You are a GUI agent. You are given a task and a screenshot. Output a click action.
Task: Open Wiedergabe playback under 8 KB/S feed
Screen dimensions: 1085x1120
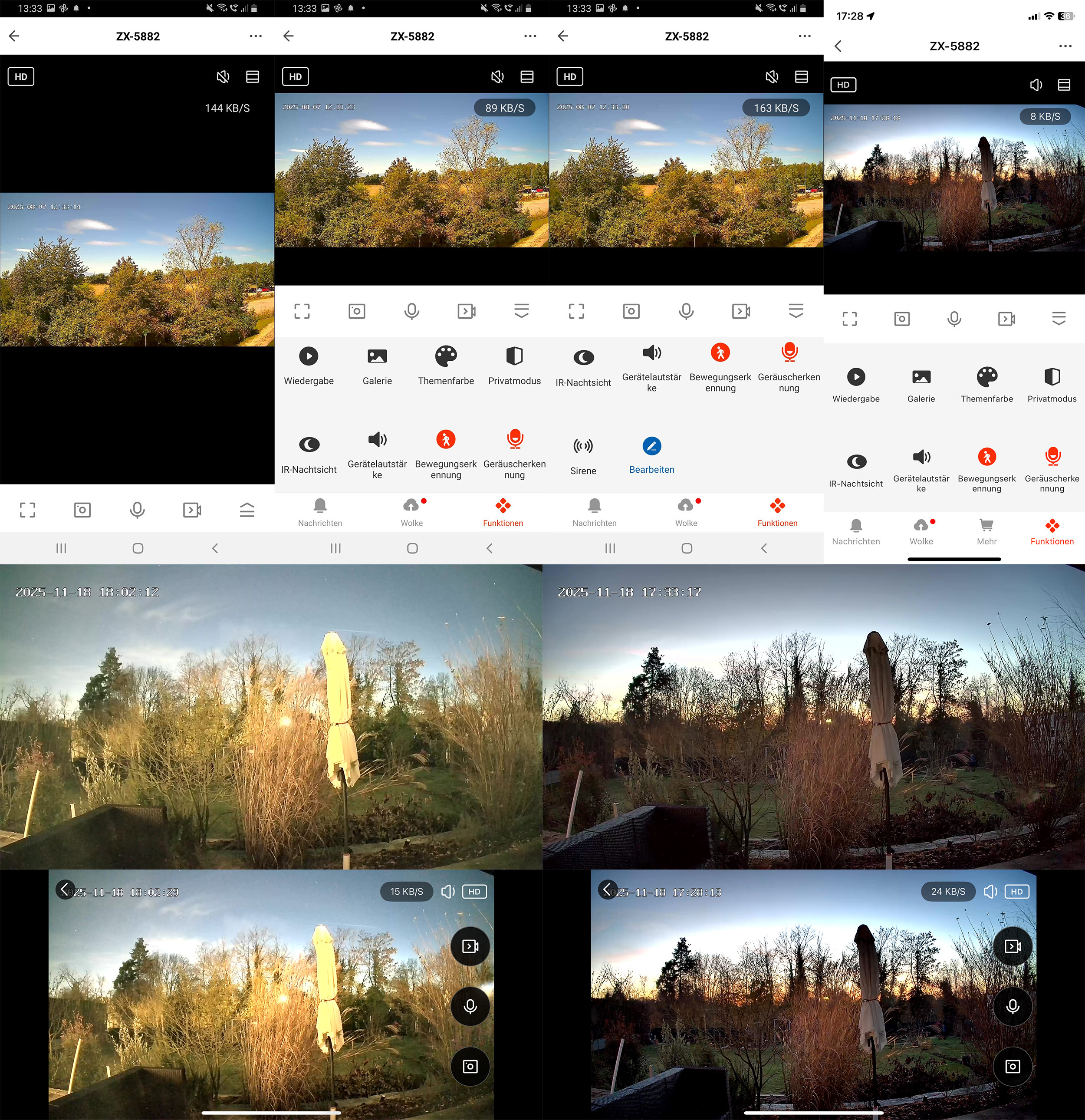tap(855, 377)
